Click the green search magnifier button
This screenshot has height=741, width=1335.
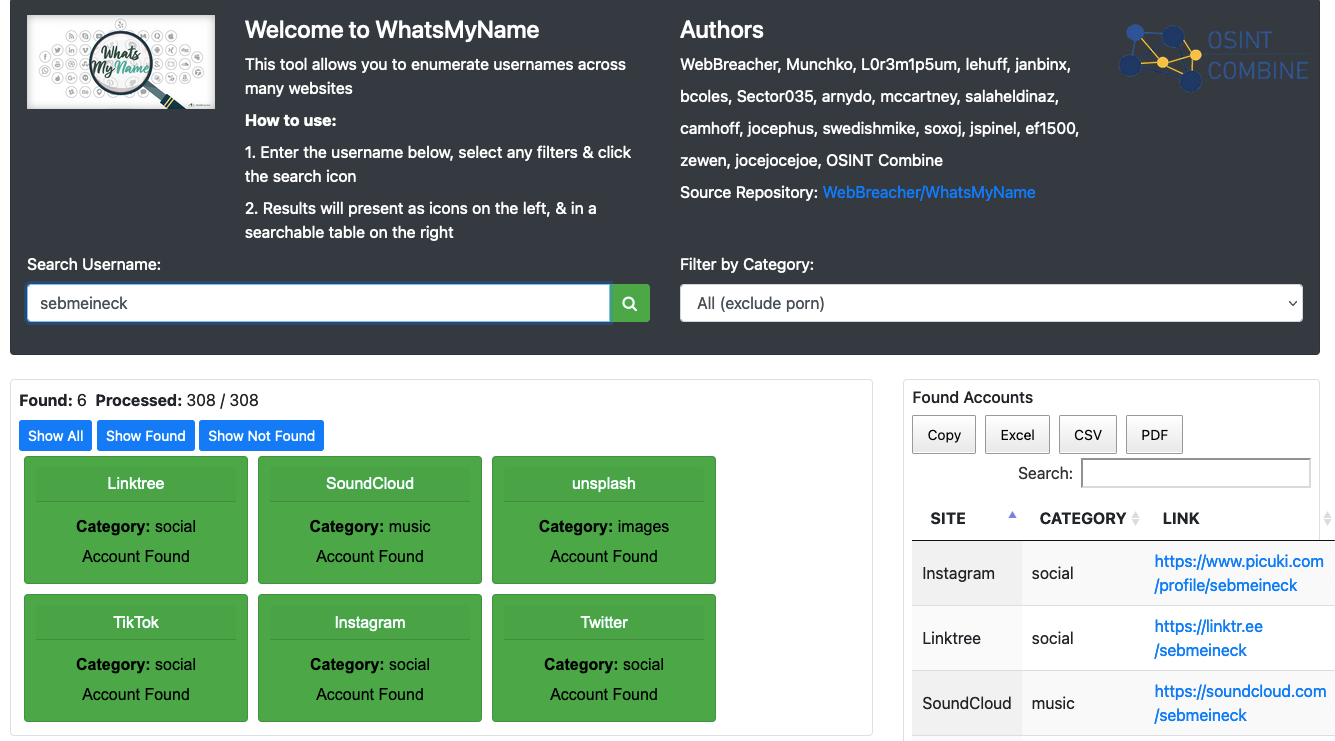[630, 303]
